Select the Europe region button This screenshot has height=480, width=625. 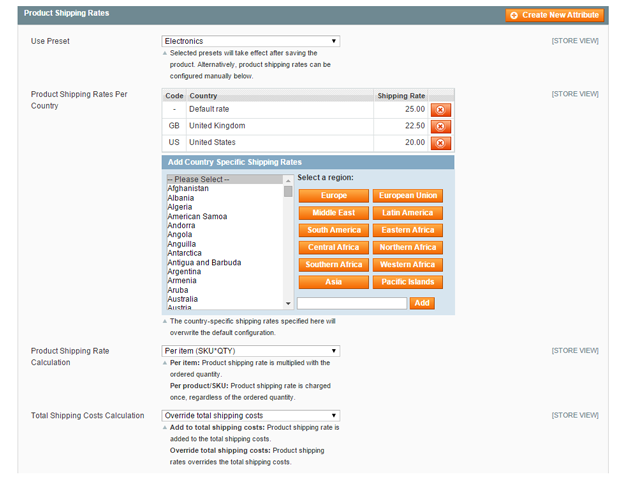tap(334, 196)
